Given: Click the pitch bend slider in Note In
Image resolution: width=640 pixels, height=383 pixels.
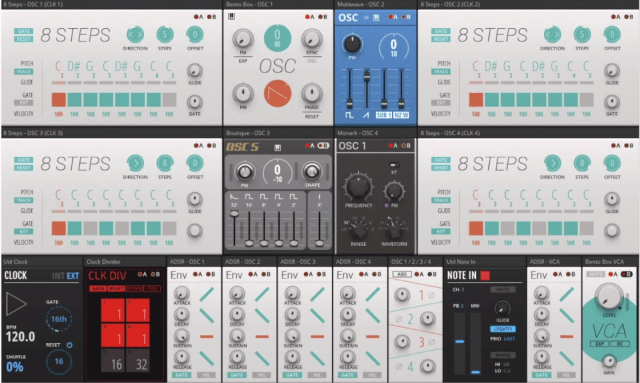Looking at the screenshot, I should click(460, 343).
